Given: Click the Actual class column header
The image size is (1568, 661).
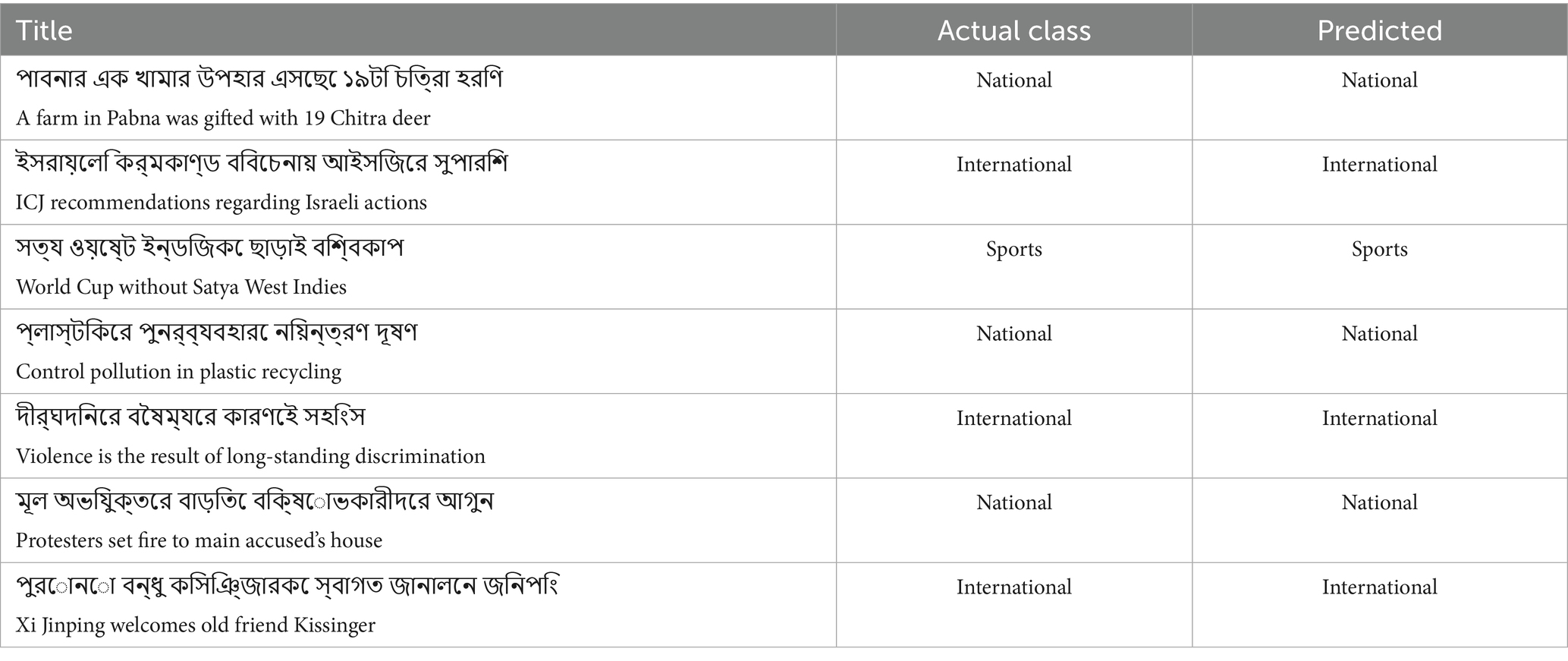Looking at the screenshot, I should 1013,30.
